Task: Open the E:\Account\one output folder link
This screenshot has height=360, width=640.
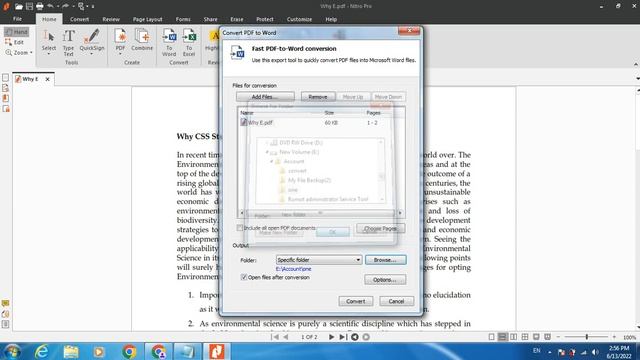Action: coord(293,269)
